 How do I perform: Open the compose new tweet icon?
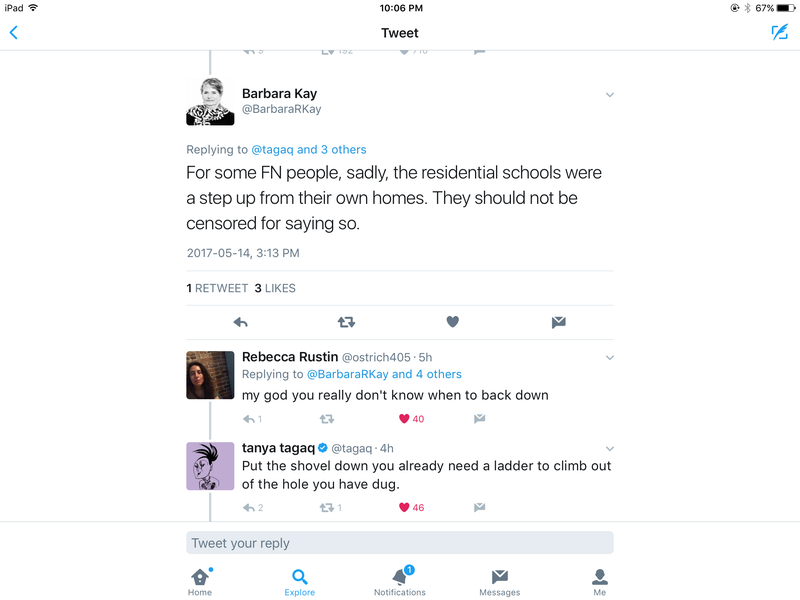(x=780, y=32)
